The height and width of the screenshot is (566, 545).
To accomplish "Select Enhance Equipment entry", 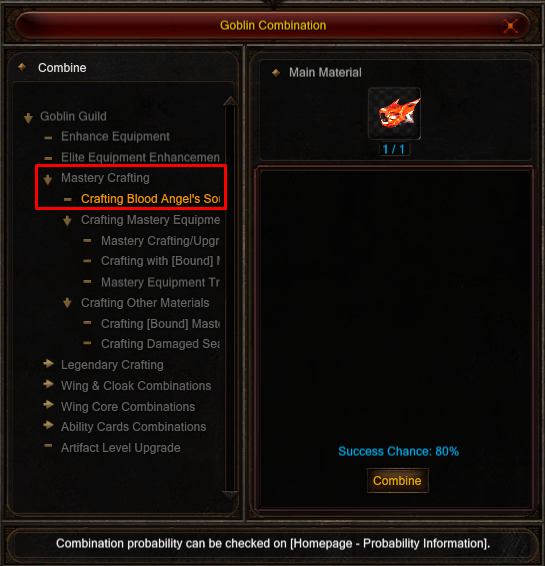I will (115, 137).
